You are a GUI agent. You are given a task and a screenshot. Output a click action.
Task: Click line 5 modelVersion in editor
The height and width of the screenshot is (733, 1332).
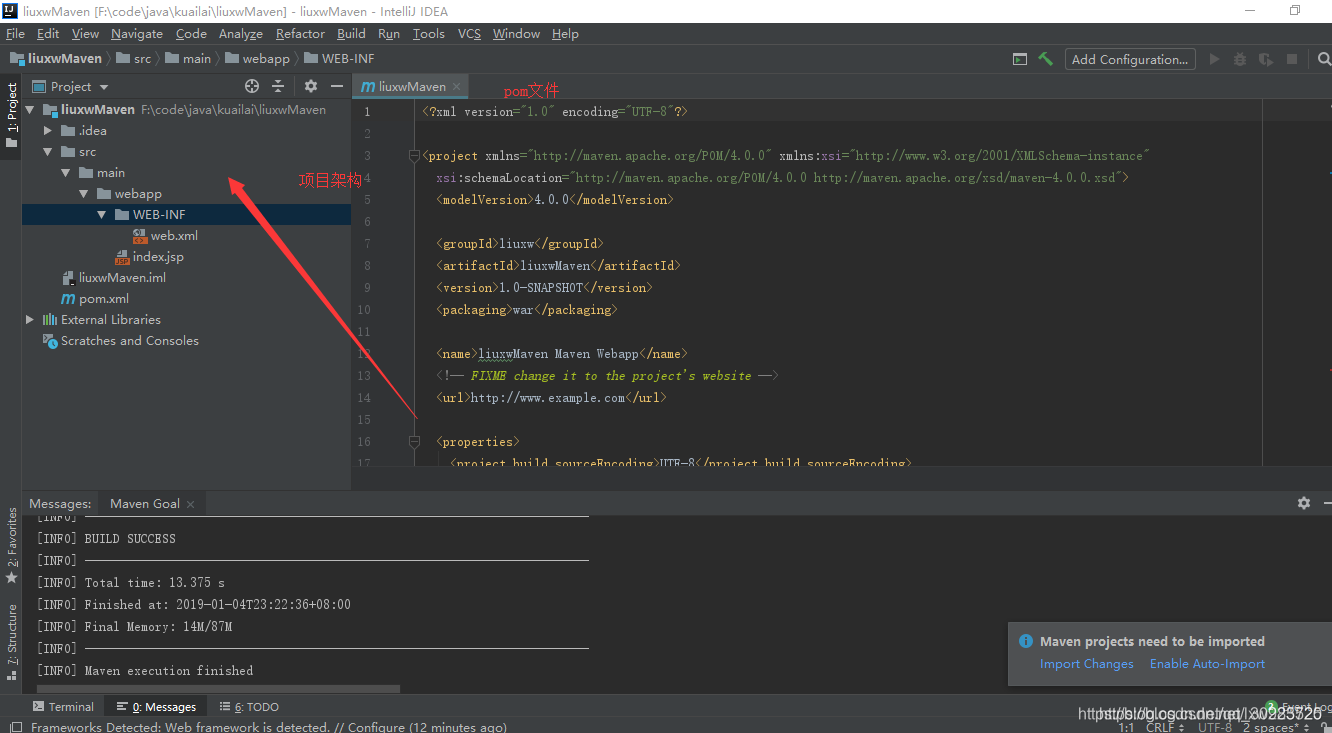[555, 200]
